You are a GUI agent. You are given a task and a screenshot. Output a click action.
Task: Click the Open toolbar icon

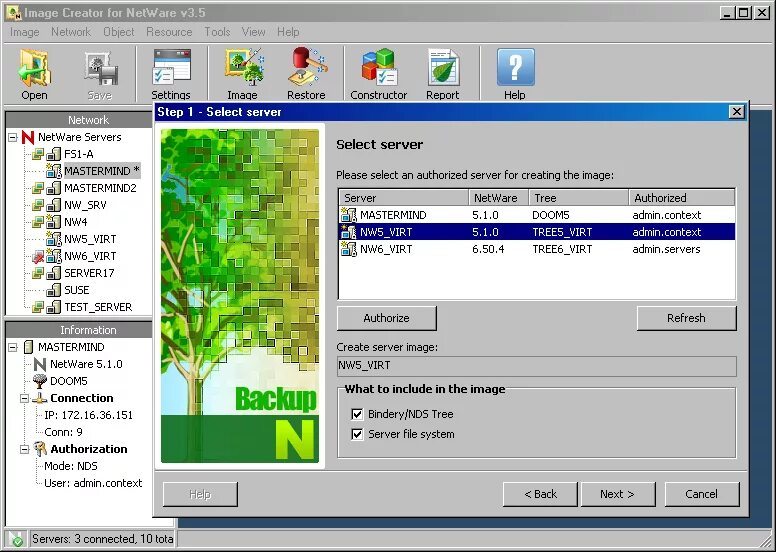[34, 68]
